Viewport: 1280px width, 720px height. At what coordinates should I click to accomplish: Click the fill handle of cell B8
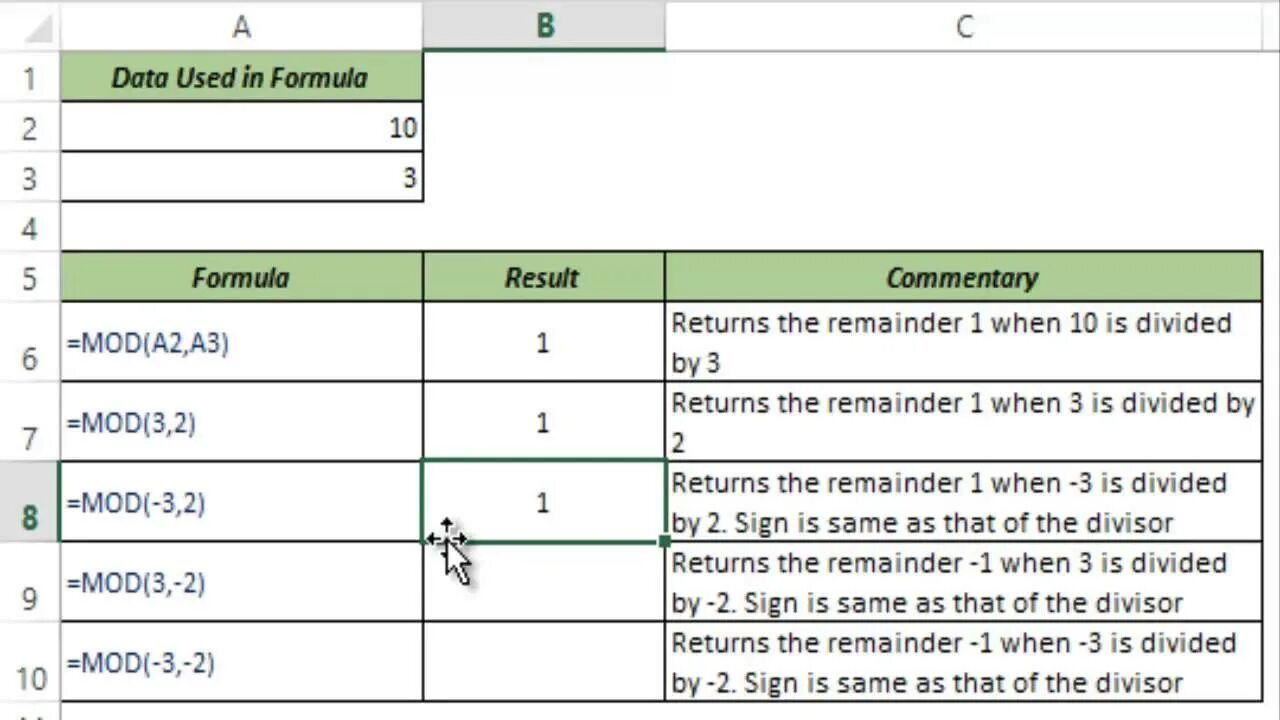665,541
